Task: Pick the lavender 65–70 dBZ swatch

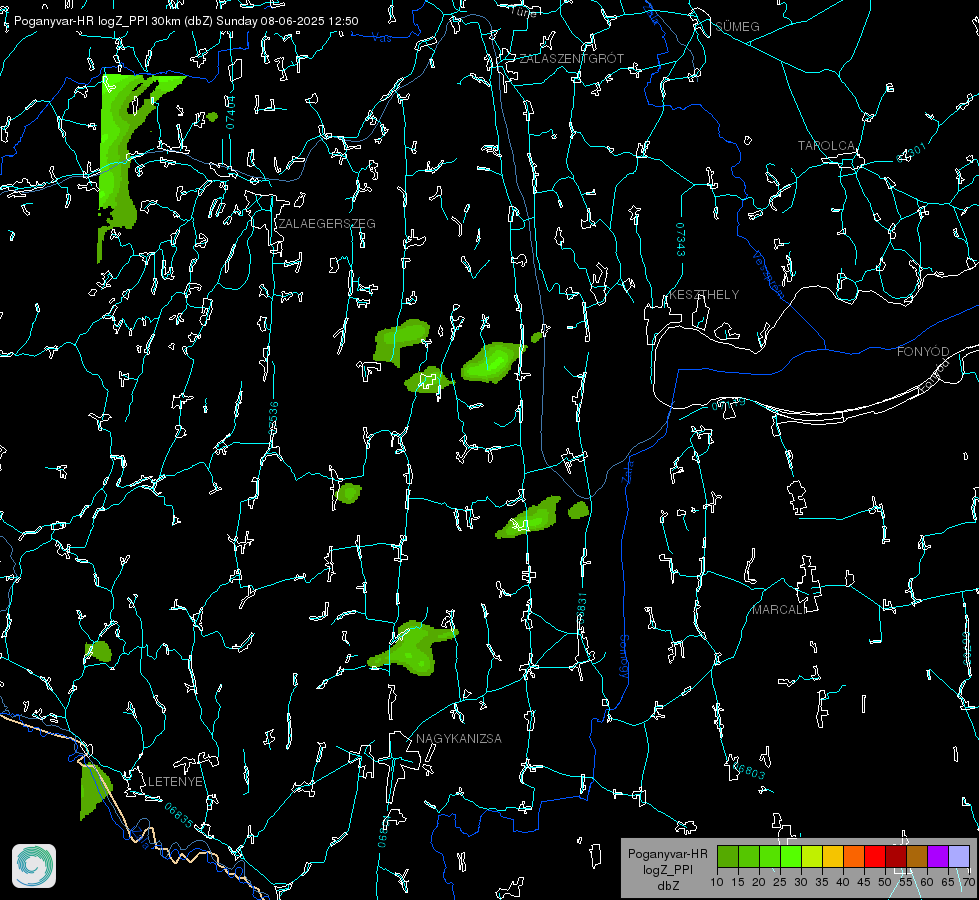Action: (959, 857)
